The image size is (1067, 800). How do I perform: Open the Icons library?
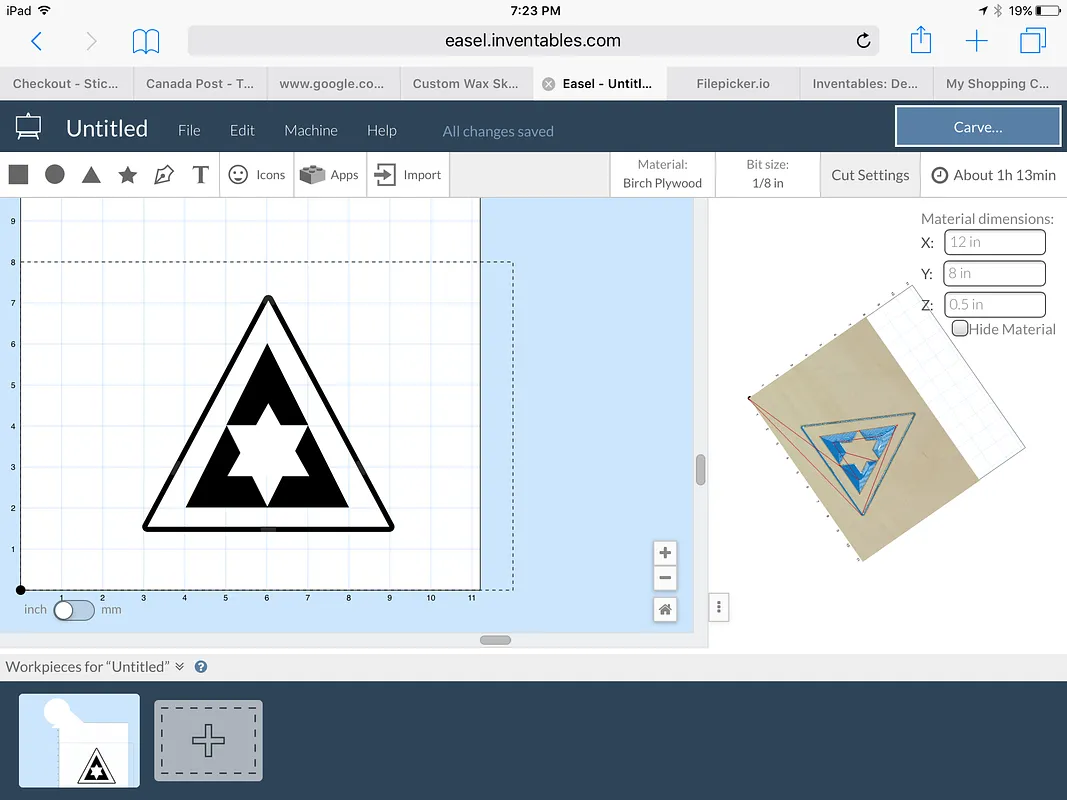pyautogui.click(x=257, y=175)
